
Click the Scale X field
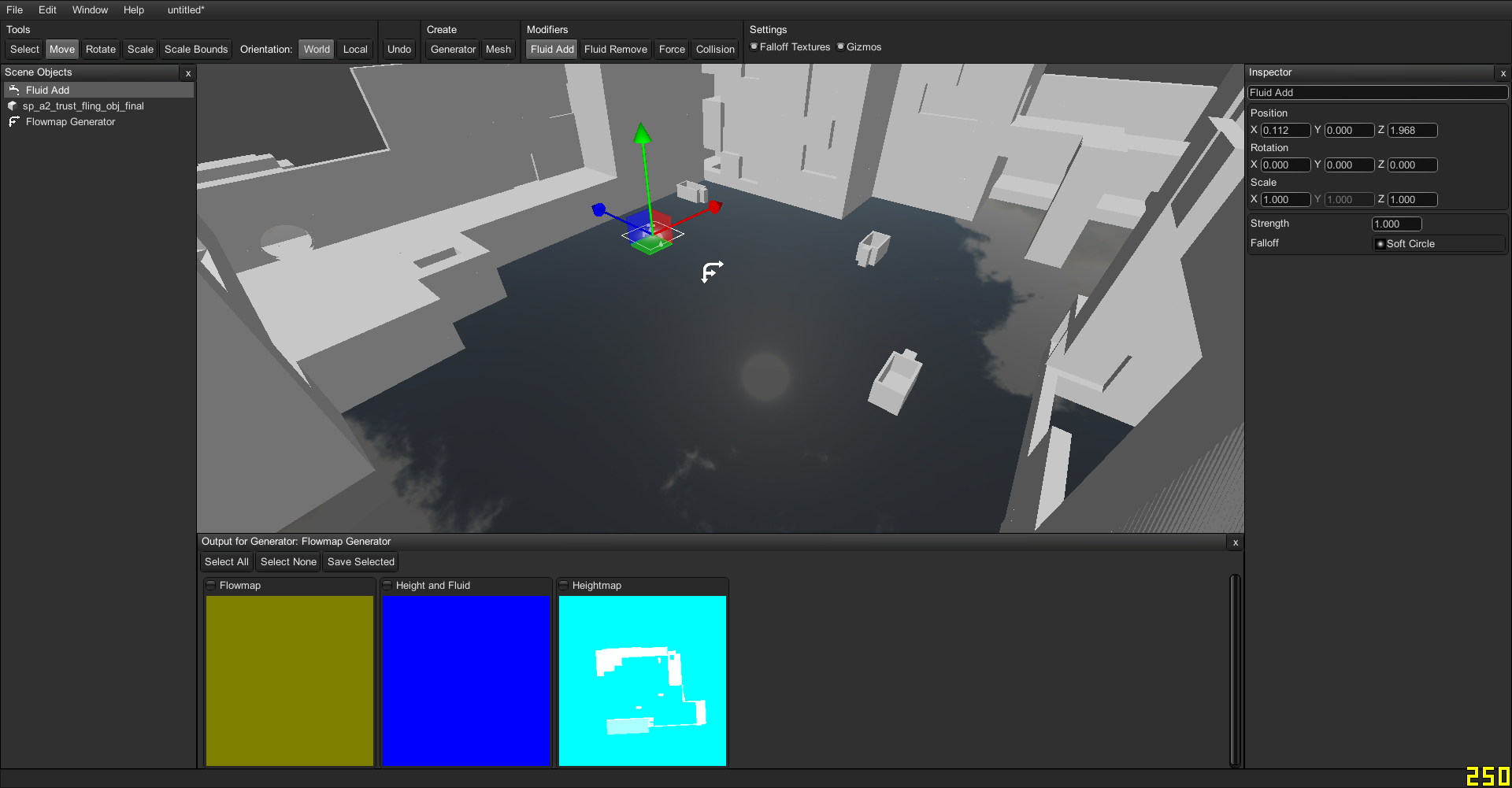(1285, 200)
